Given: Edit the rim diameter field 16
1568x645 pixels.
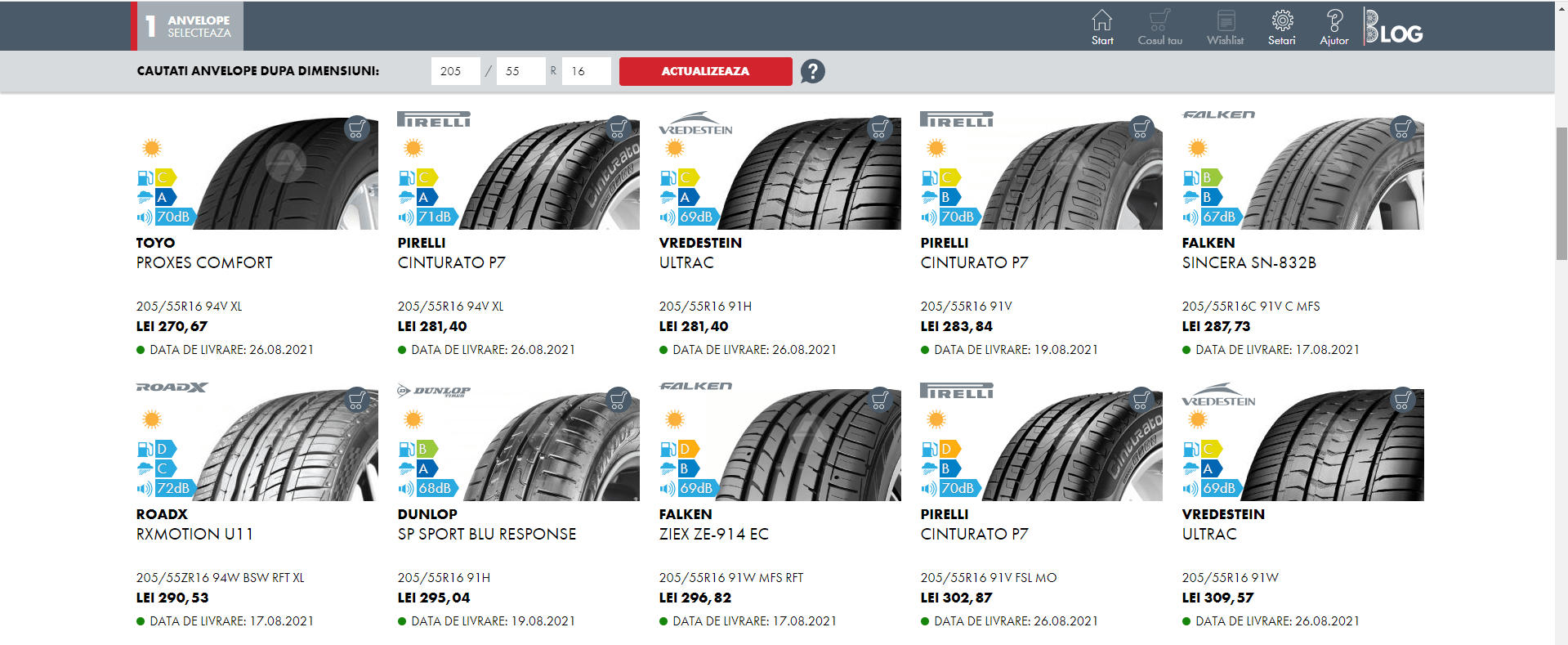Looking at the screenshot, I should pyautogui.click(x=586, y=71).
